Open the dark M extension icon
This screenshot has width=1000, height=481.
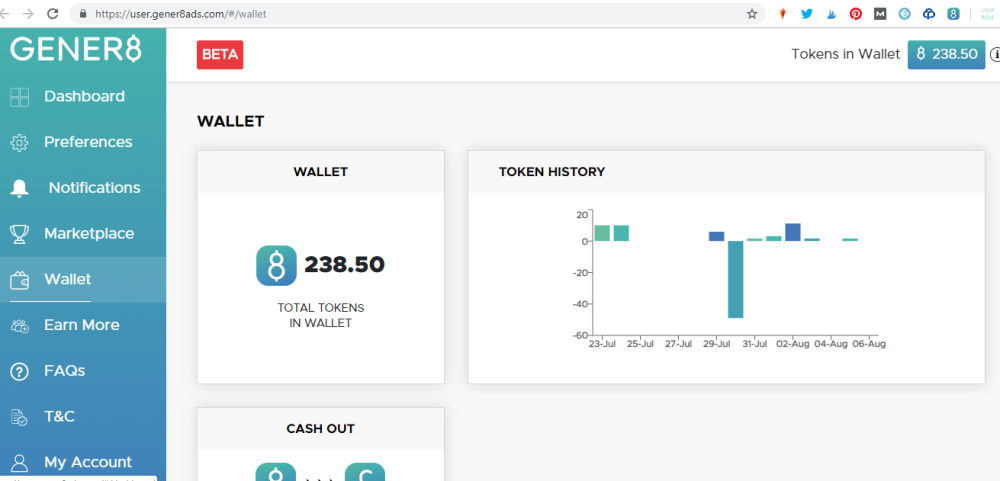click(x=880, y=13)
